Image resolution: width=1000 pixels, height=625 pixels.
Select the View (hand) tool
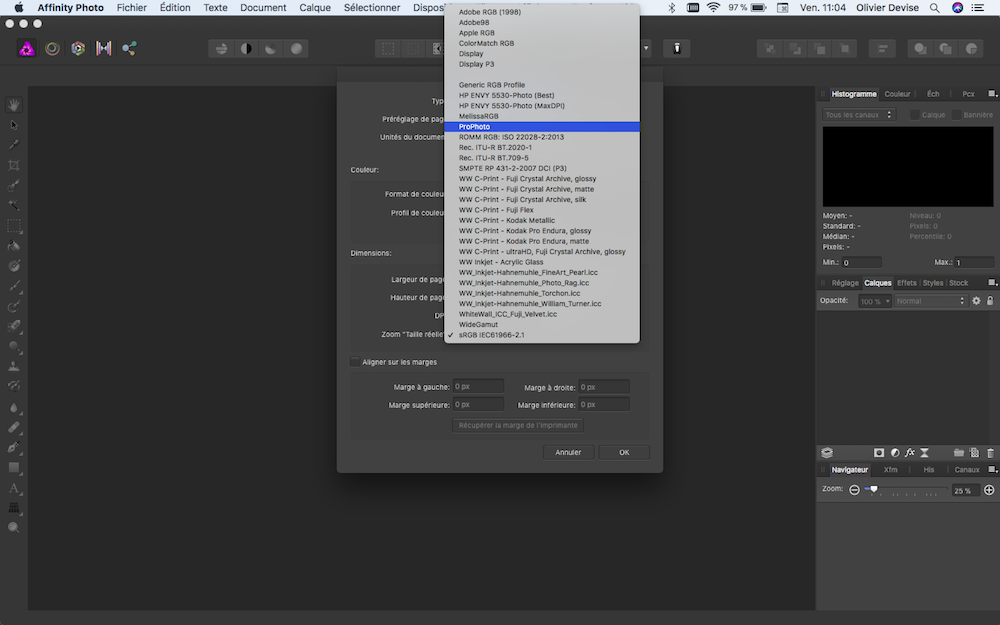tap(13, 105)
